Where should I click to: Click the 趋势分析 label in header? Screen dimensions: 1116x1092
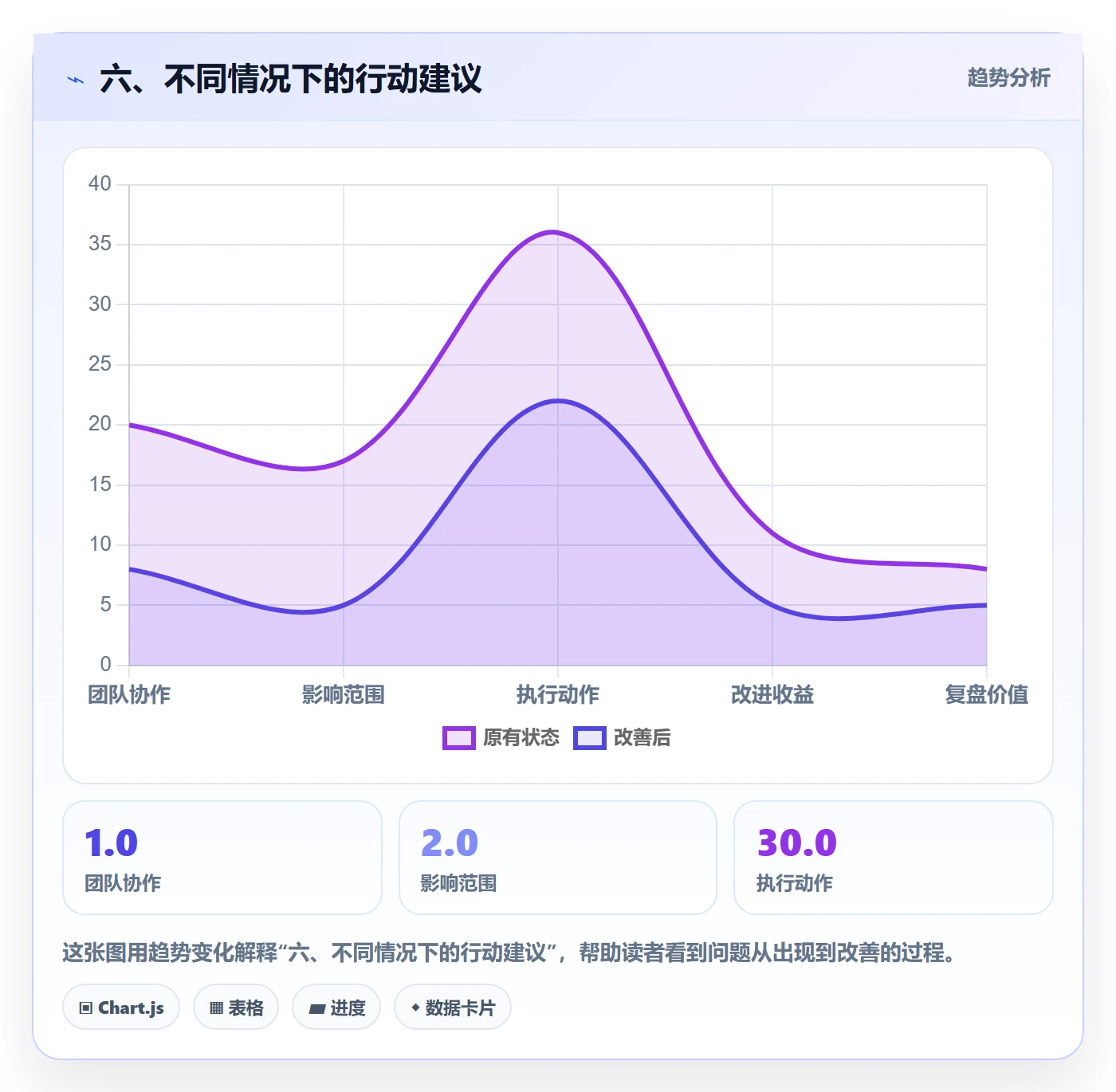point(1009,78)
